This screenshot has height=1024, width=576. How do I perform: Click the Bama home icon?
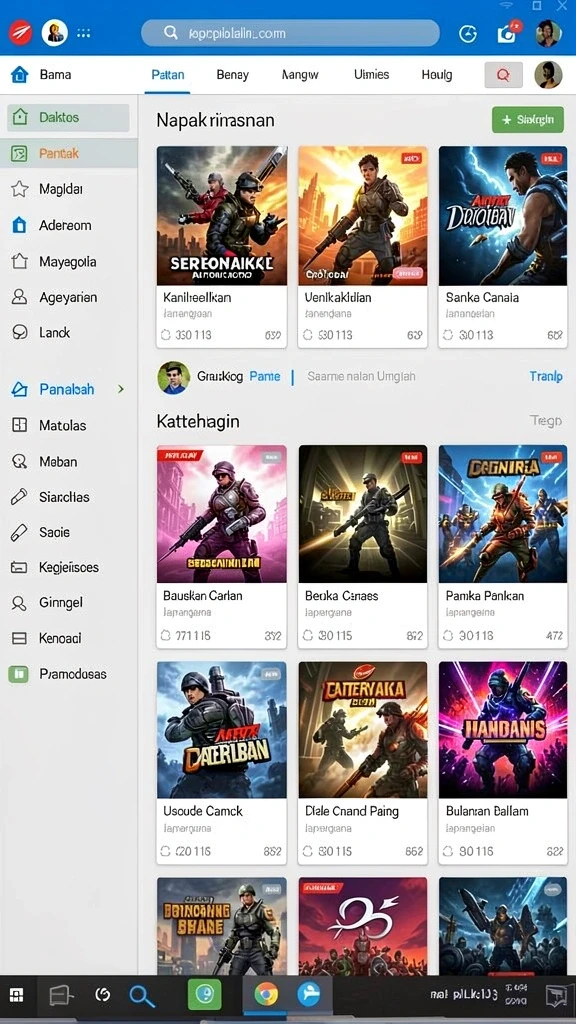(20, 74)
